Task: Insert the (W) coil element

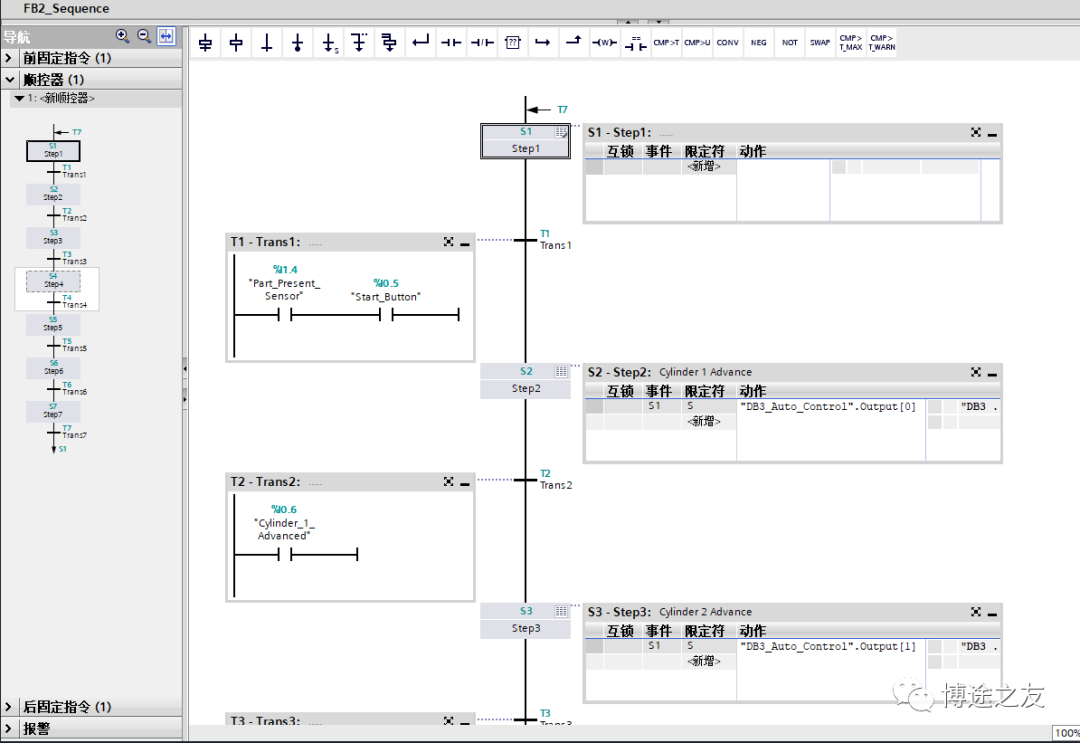Action: point(604,43)
